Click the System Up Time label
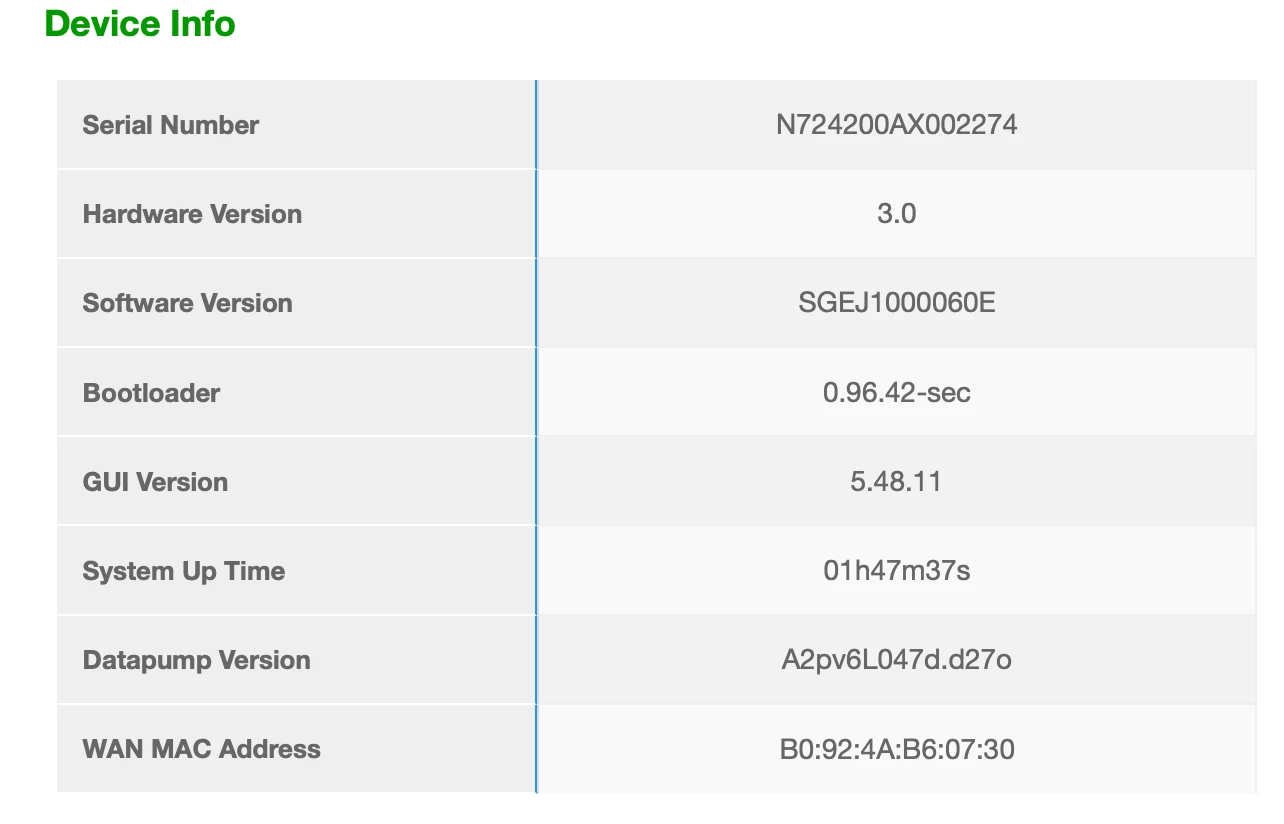Viewport: 1284px width, 824px height. click(x=183, y=571)
